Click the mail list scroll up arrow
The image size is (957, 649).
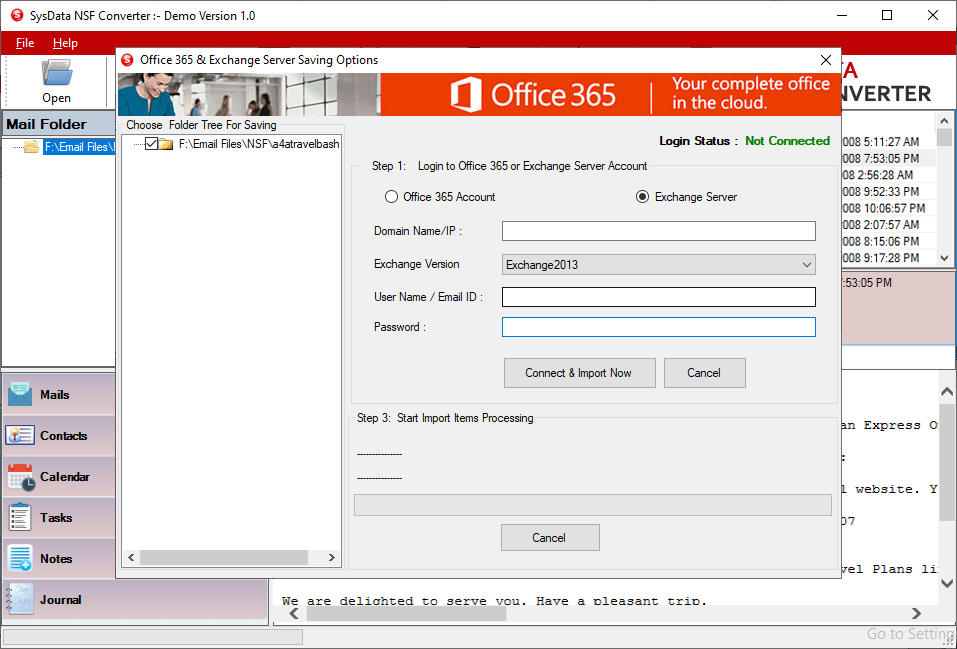[x=944, y=121]
